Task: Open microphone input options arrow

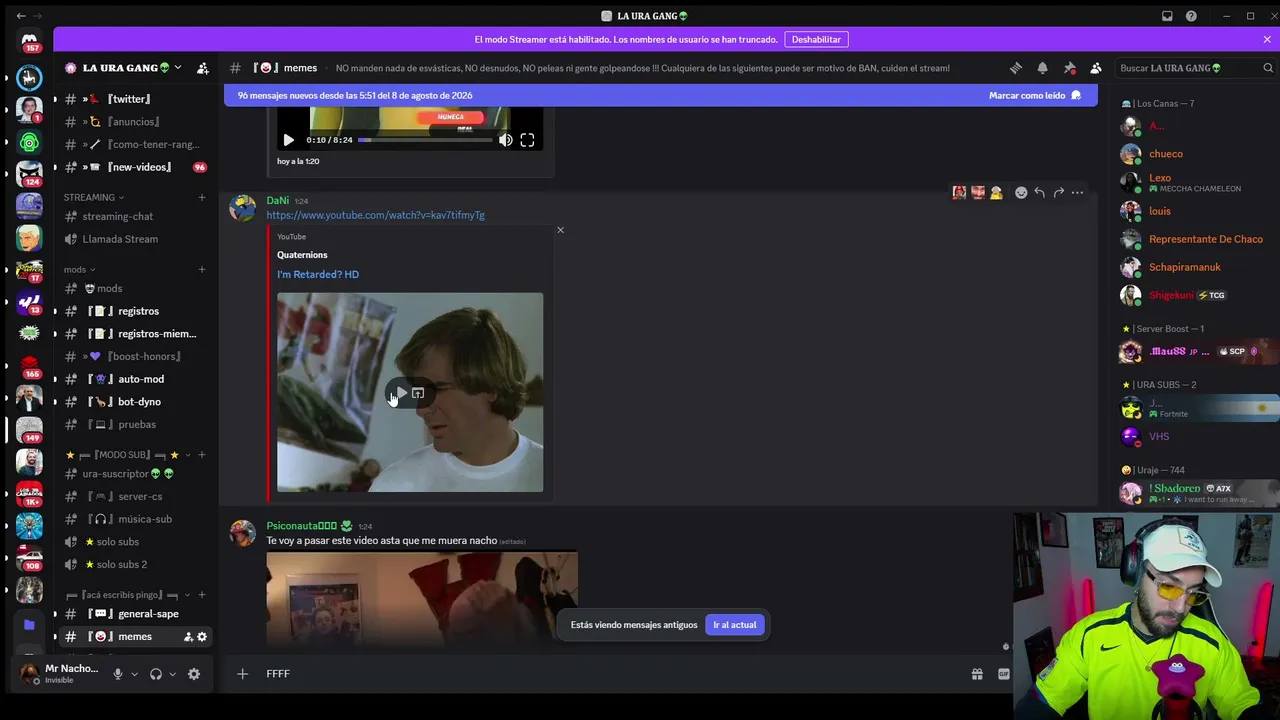Action: click(x=134, y=674)
